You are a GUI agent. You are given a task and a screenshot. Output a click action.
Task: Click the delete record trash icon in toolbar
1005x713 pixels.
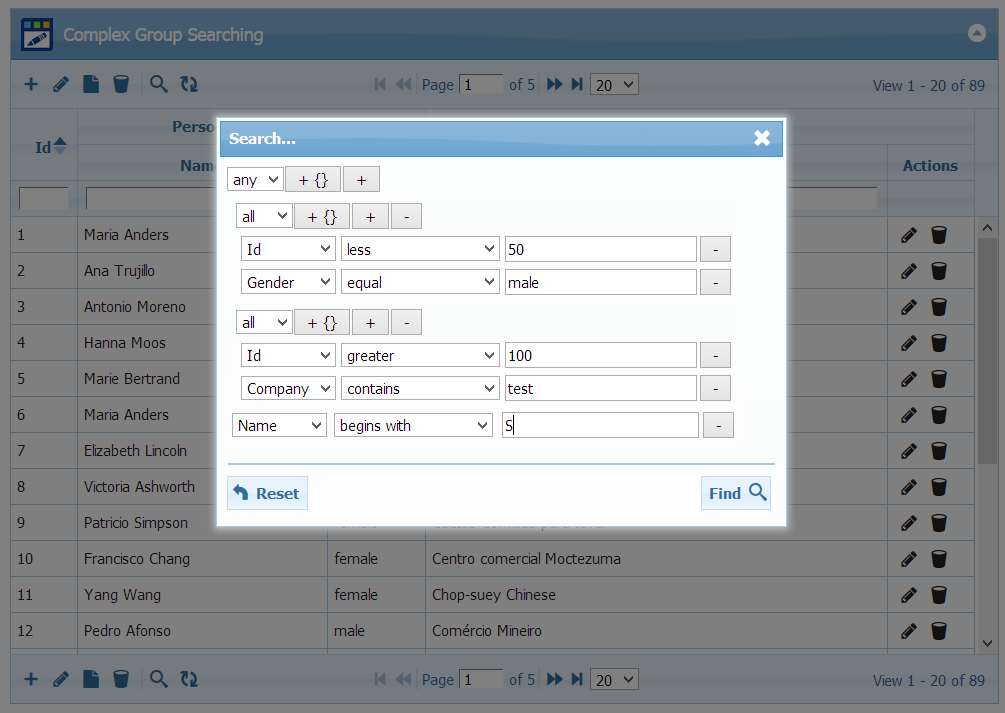121,84
